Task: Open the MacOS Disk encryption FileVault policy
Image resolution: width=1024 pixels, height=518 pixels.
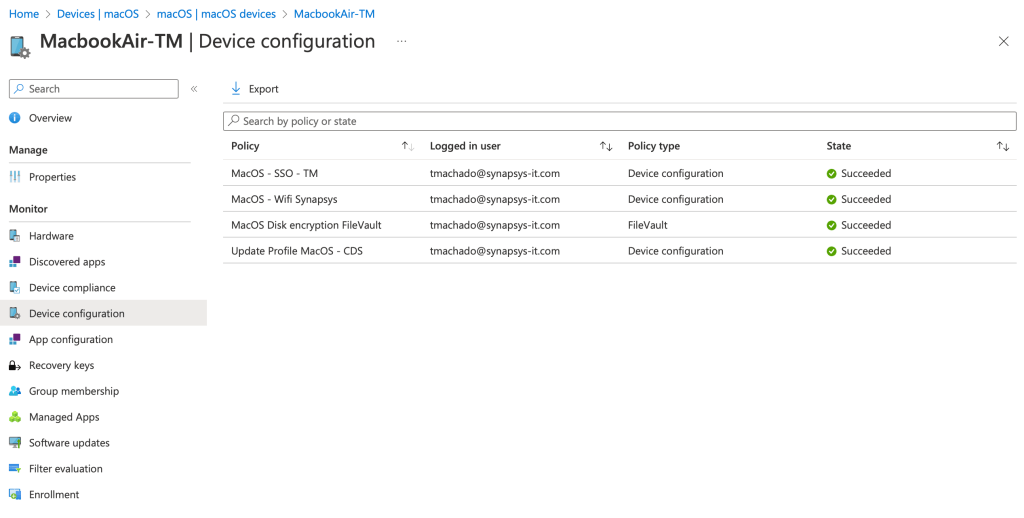Action: tap(306, 225)
